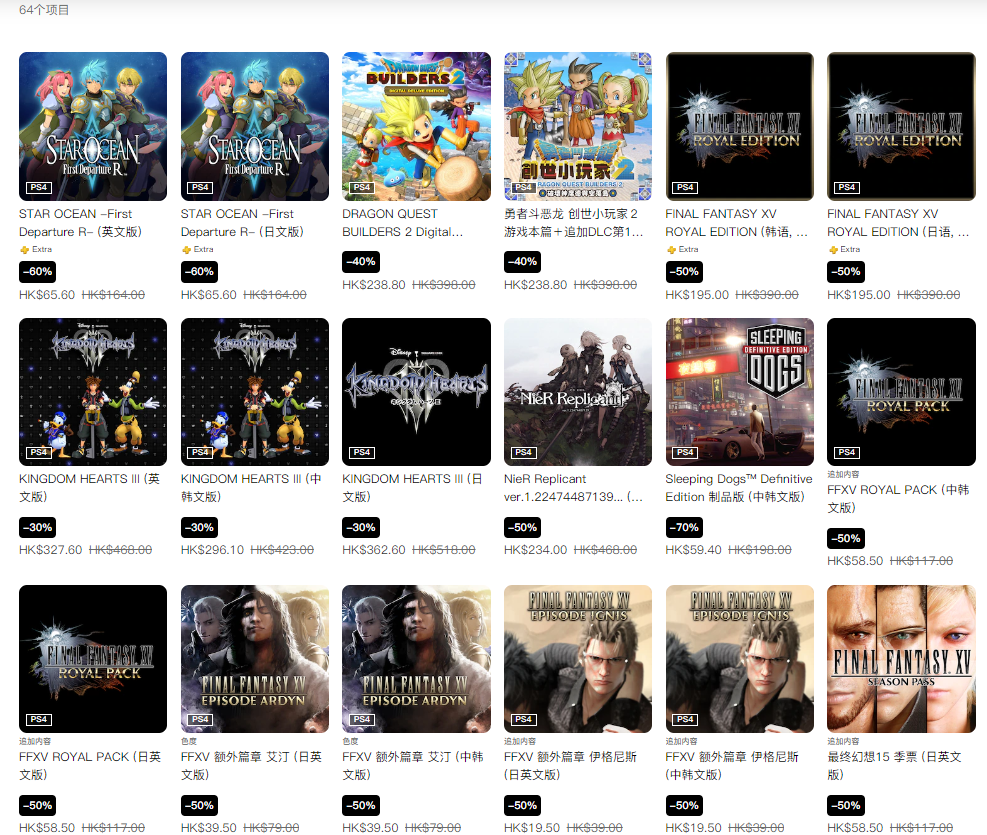The image size is (987, 835).
Task: Click the Extra icon under FINAL FANTASY XV ROYAL EDITION (韩语)
Action: coord(671,250)
